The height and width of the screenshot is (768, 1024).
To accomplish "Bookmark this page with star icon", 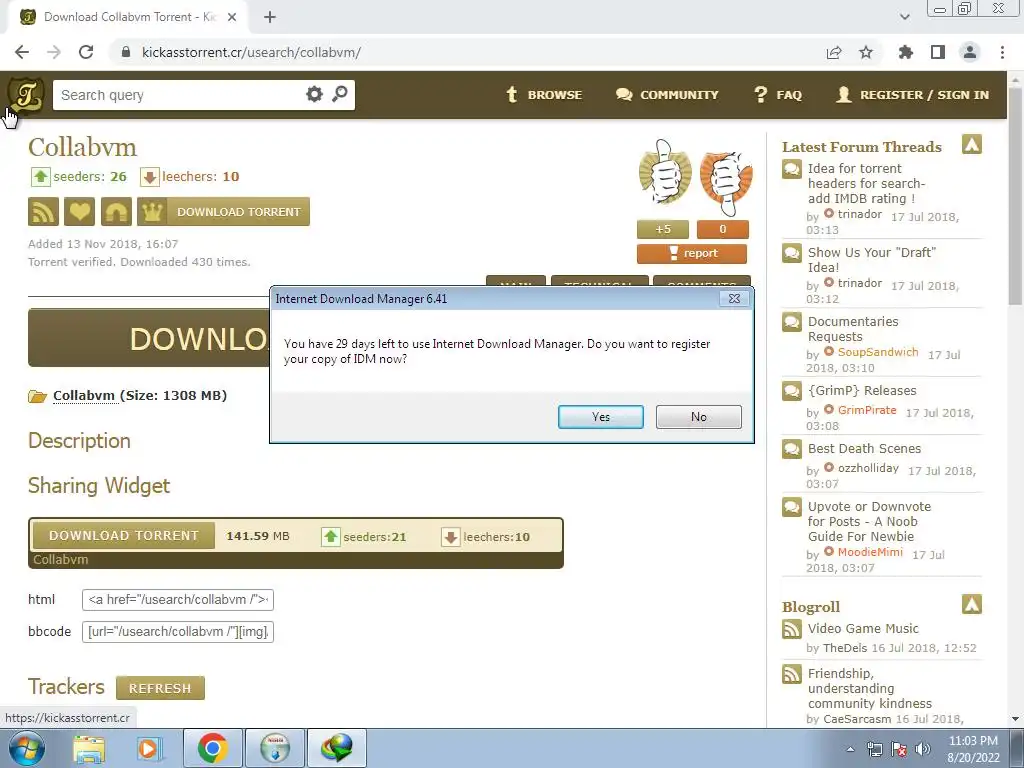I will tap(866, 52).
